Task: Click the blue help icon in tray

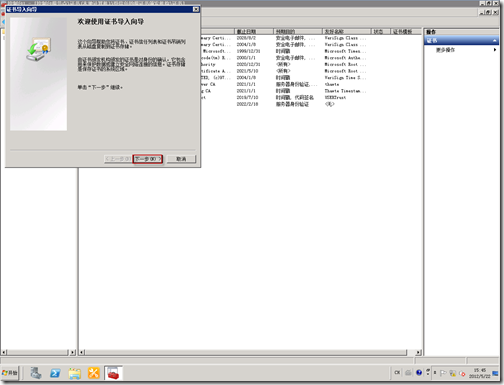Action: tap(419, 373)
